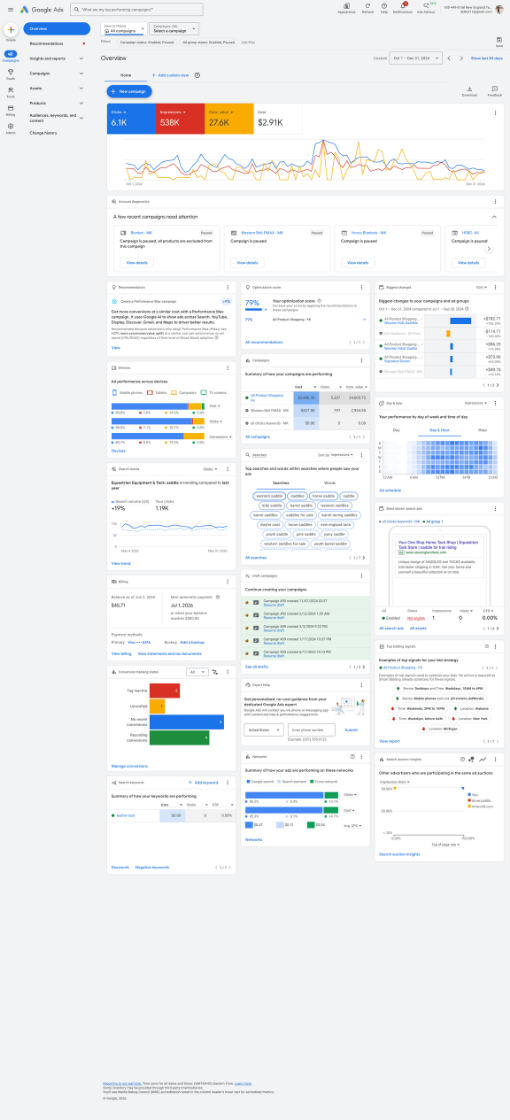Click the New campaign button
510x1120 pixels.
(129, 91)
